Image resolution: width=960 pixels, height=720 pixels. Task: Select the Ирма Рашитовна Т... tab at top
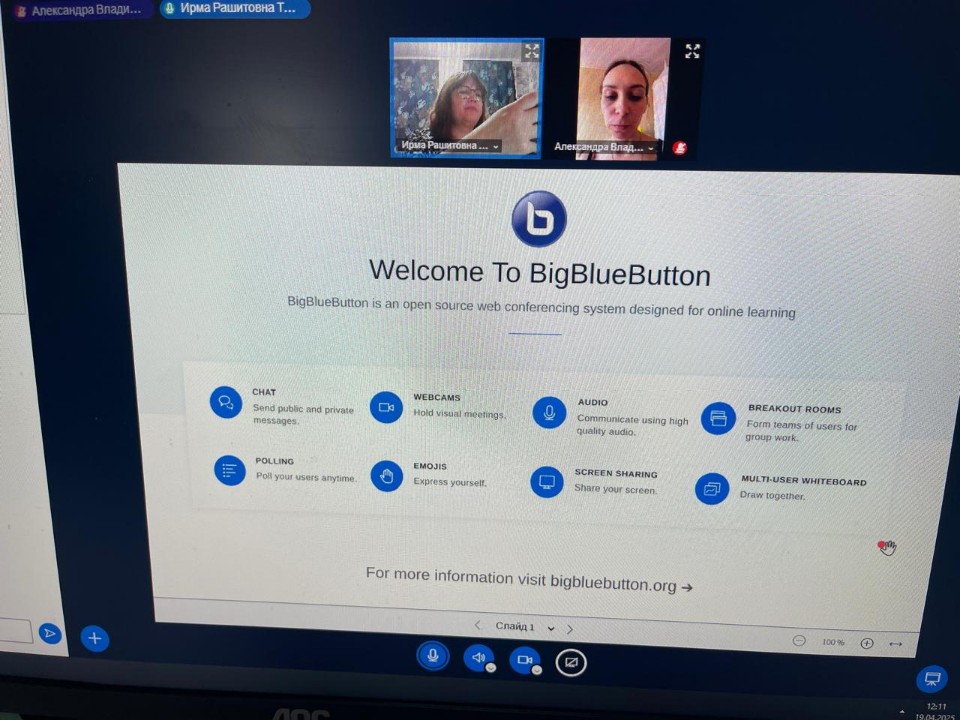236,9
